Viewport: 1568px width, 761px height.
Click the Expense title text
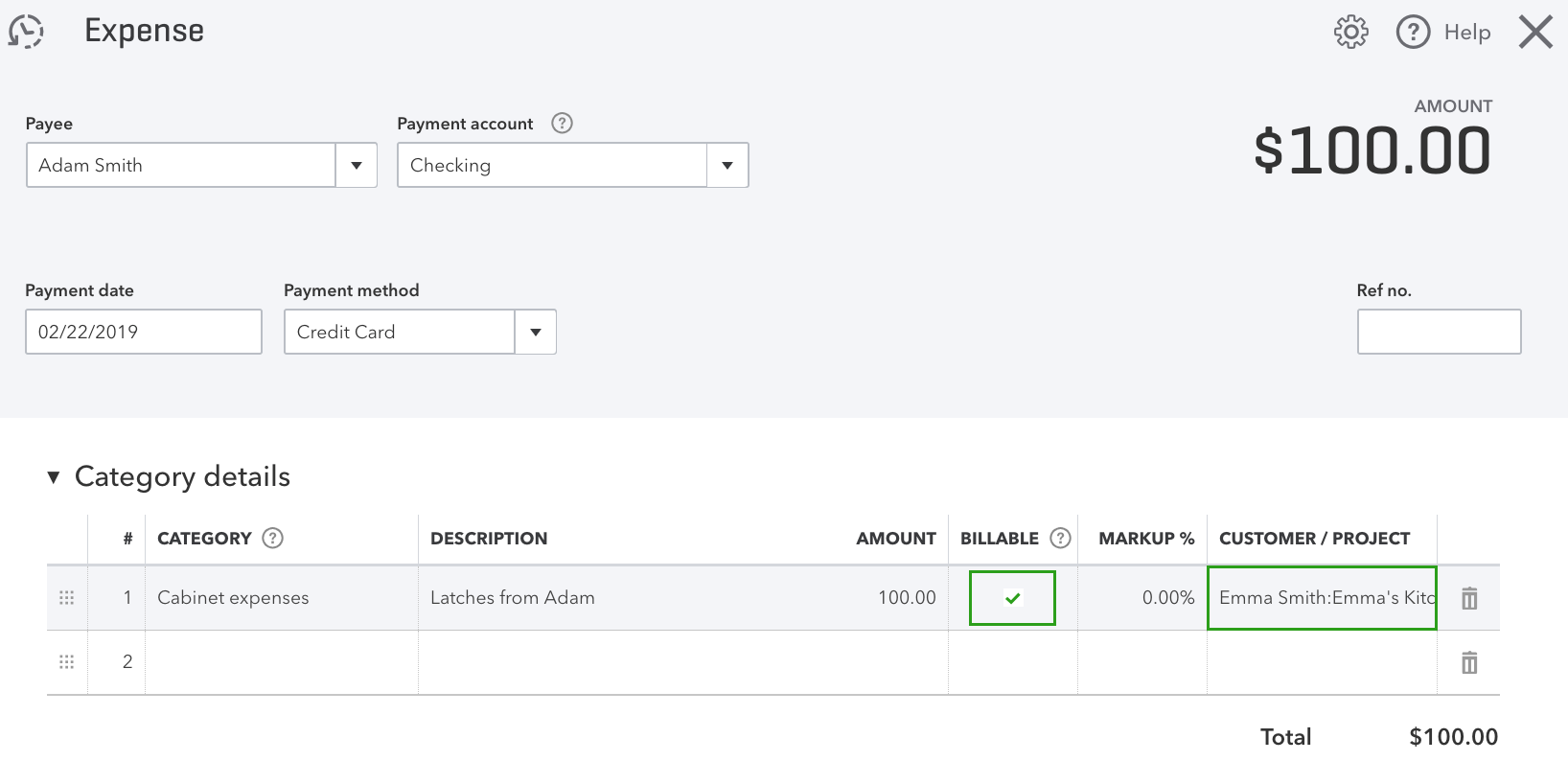coord(145,31)
